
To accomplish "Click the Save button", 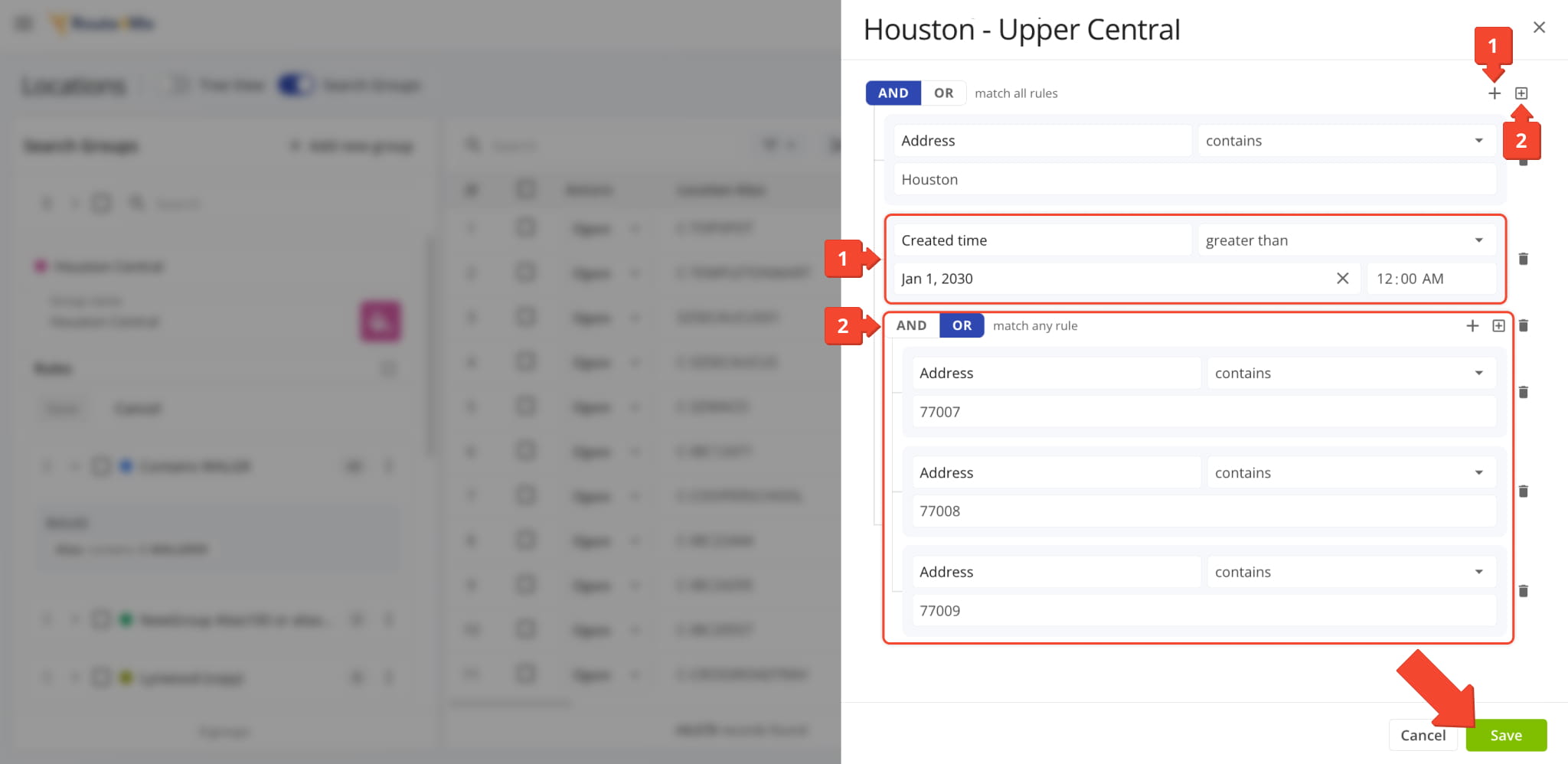I will click(x=1506, y=735).
